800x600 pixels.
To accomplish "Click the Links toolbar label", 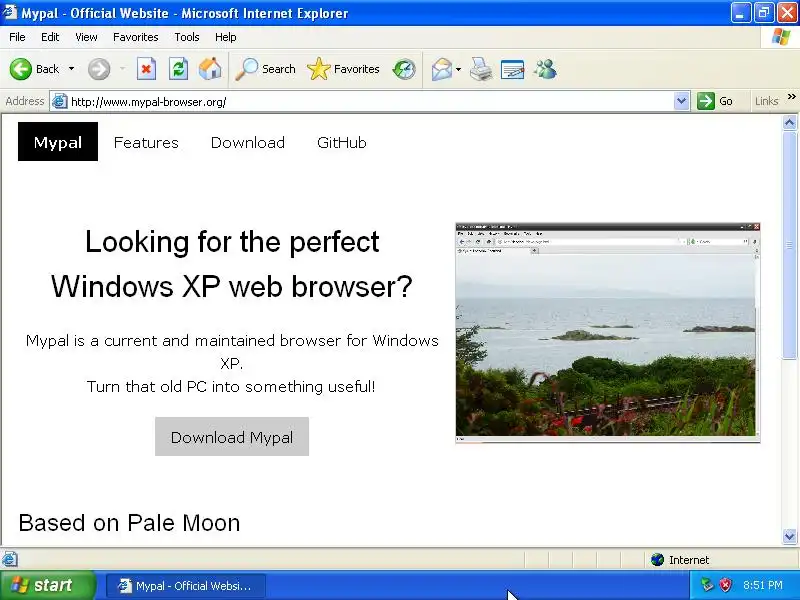I will [x=766, y=101].
